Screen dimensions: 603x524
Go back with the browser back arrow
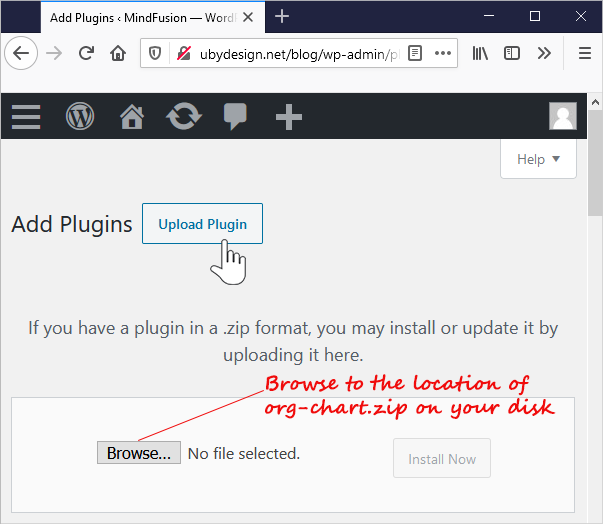(x=21, y=53)
